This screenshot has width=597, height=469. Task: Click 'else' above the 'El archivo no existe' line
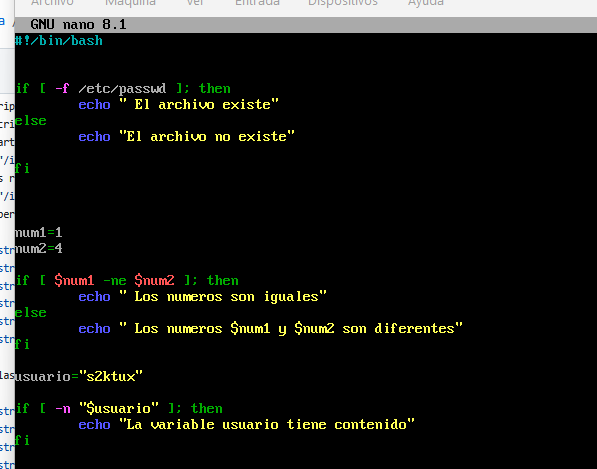[x=30, y=121]
